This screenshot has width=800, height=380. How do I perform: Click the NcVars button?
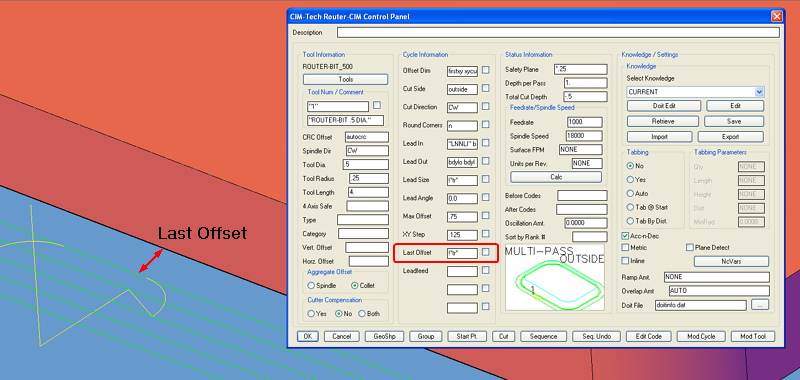pyautogui.click(x=731, y=261)
